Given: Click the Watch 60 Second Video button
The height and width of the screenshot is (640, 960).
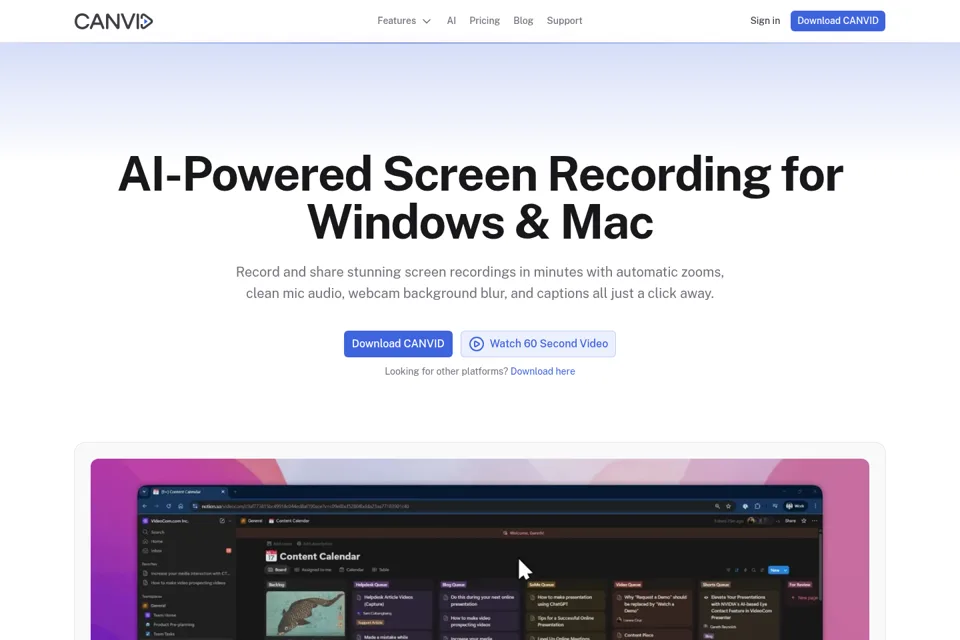Looking at the screenshot, I should pyautogui.click(x=538, y=344).
